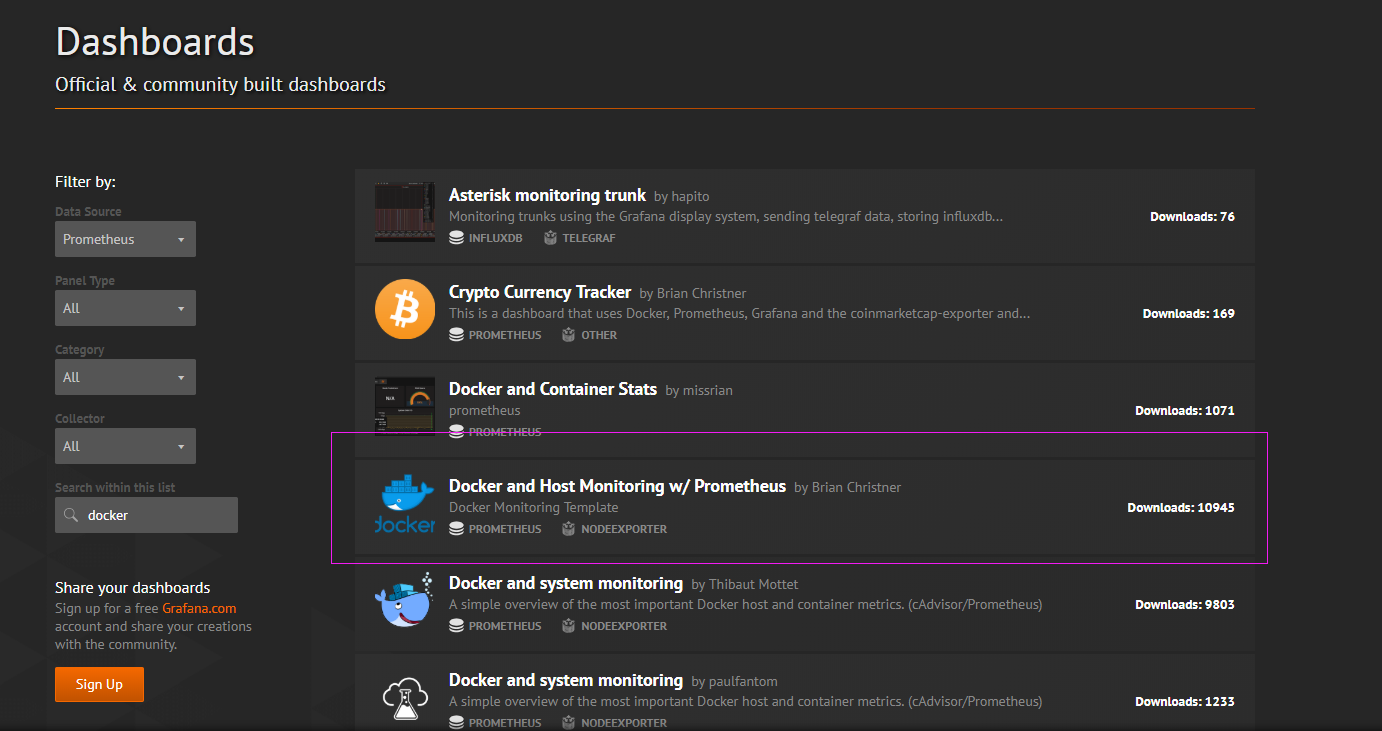
Task: Click the orange Bitcoin logo icon
Action: point(405,309)
